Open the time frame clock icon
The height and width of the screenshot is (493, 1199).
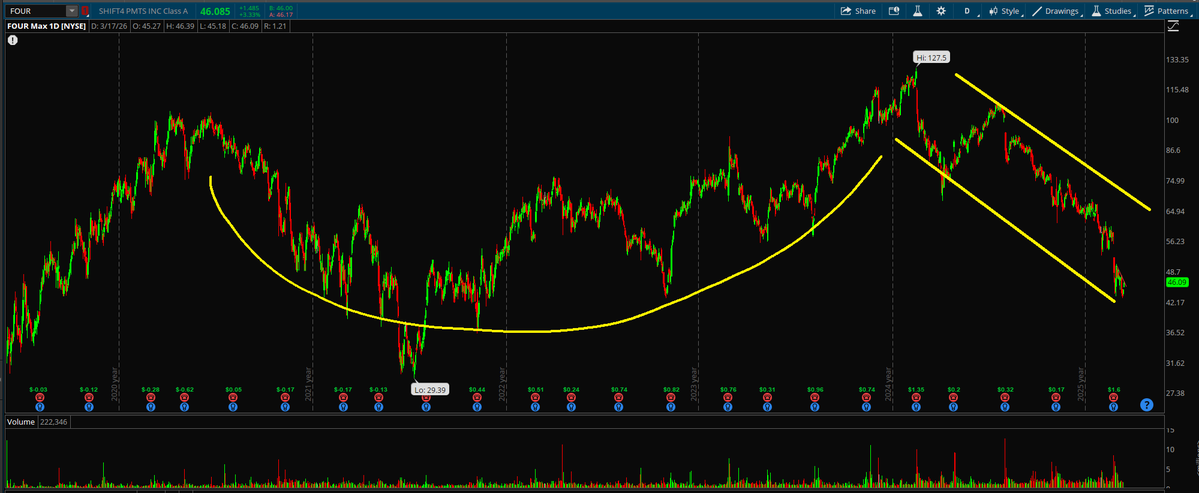click(x=894, y=11)
